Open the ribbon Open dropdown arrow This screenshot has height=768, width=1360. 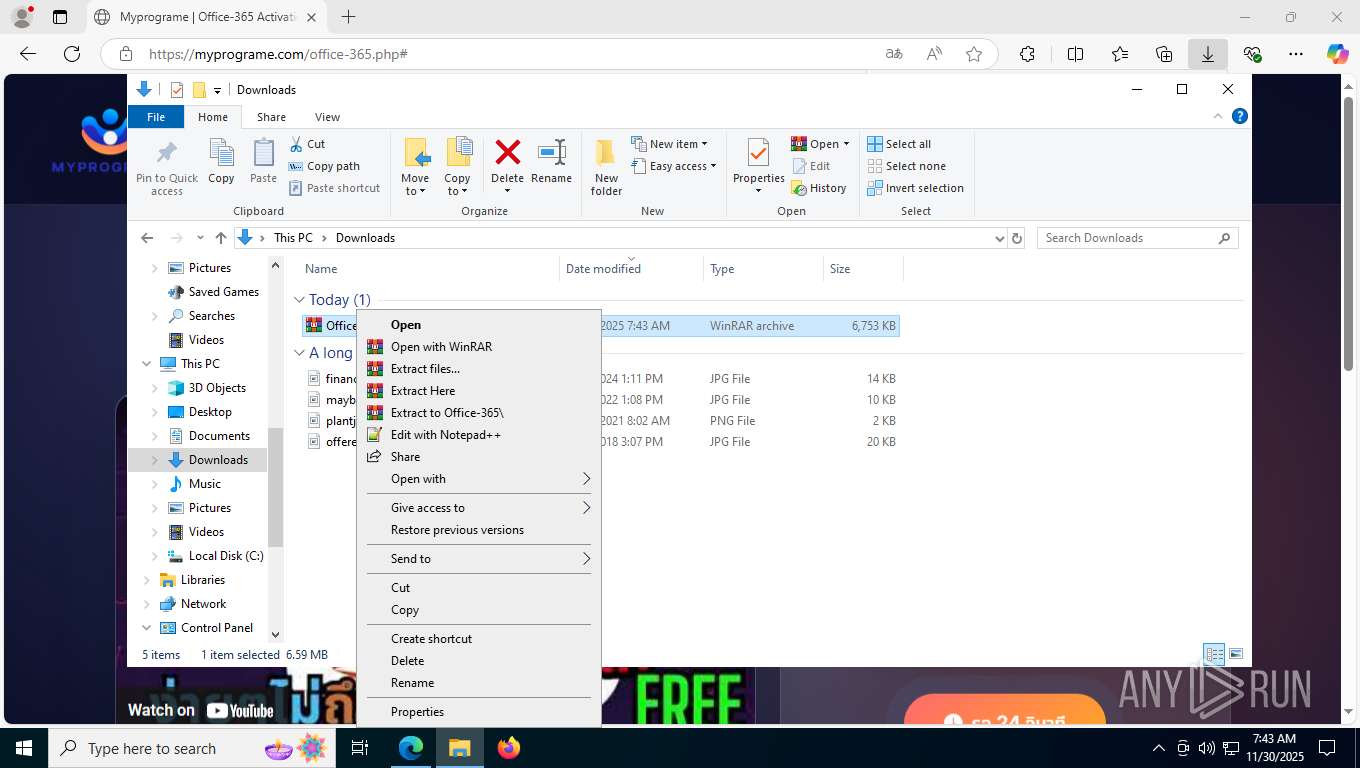pos(846,144)
